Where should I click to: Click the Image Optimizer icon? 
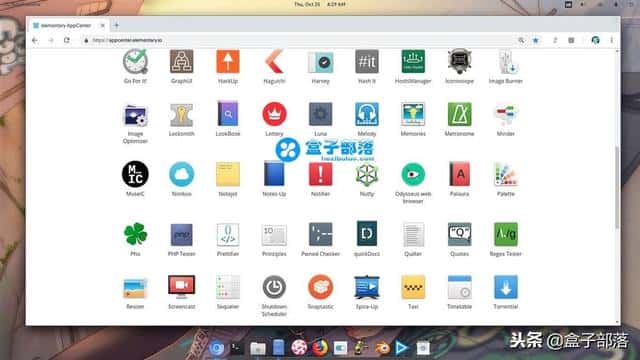click(x=135, y=116)
